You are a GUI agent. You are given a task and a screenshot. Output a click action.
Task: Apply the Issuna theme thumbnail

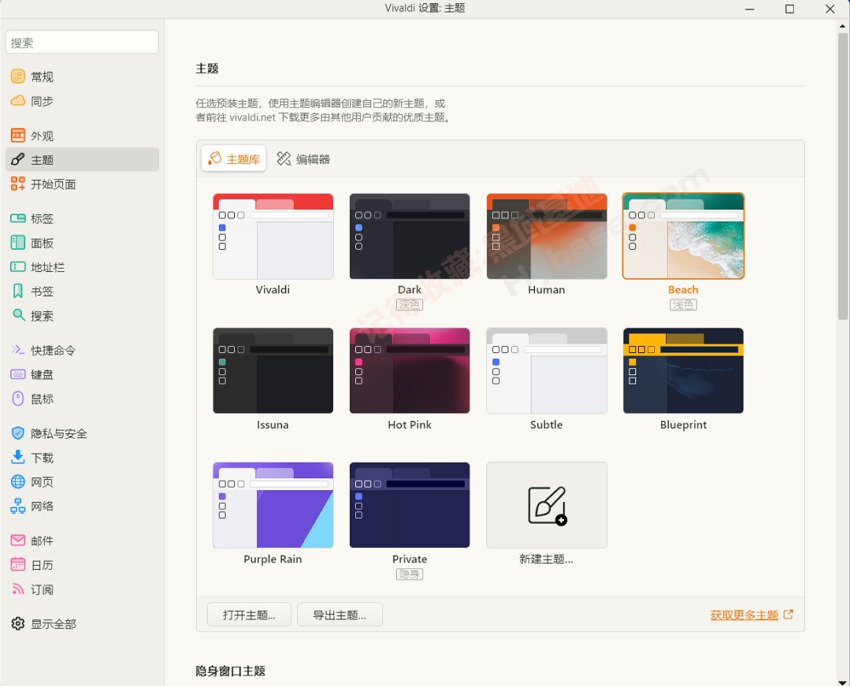click(x=273, y=370)
